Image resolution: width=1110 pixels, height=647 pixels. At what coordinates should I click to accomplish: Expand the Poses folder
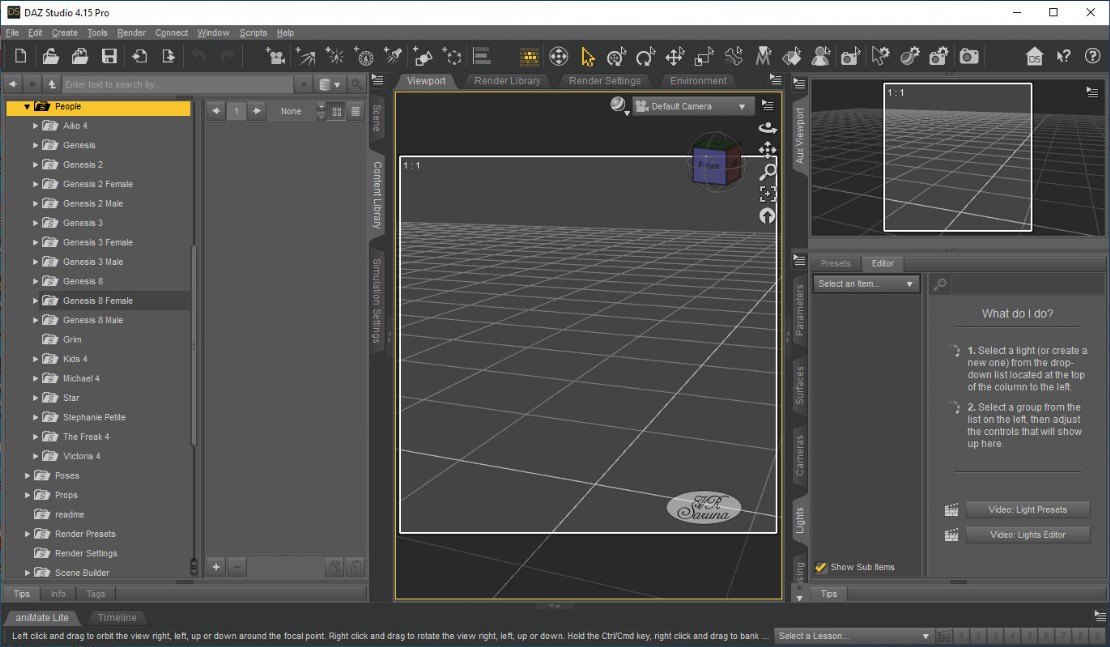(27, 476)
